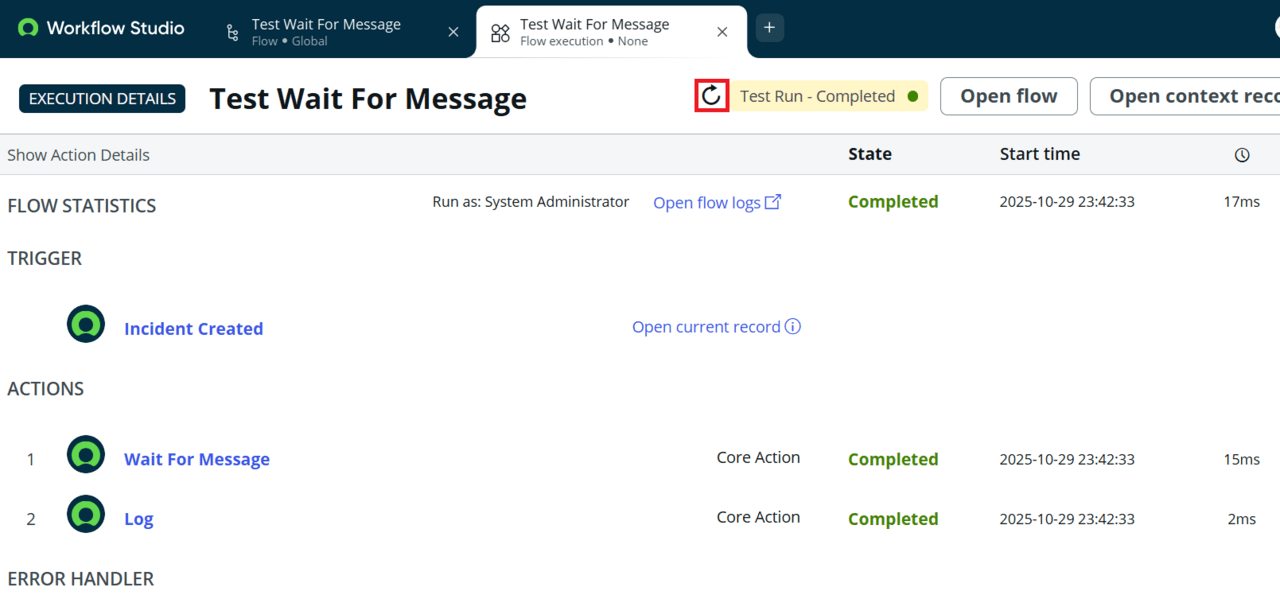Viewport: 1280px width, 595px height.
Task: Toggle Show Action Details
Action: pos(78,155)
